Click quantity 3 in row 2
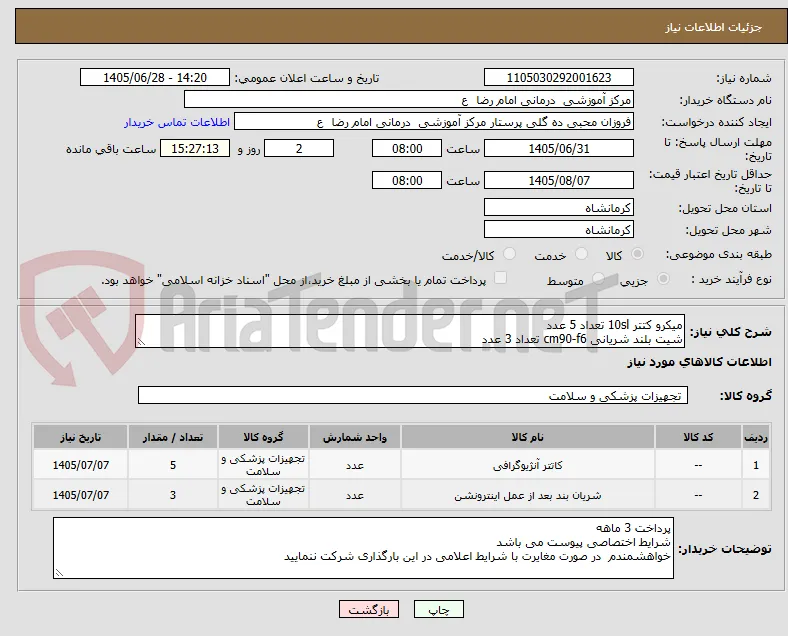This screenshot has width=788, height=636. 173,495
